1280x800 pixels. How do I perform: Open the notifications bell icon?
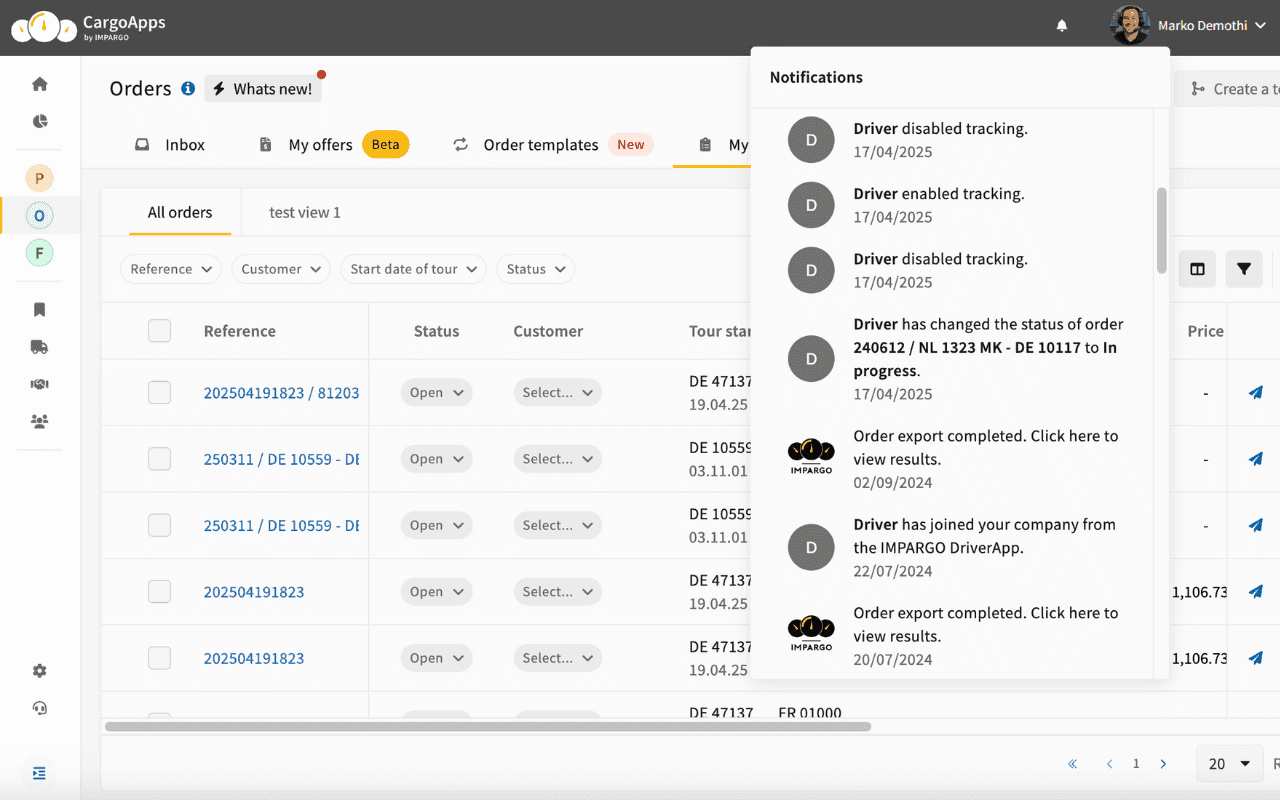click(x=1062, y=26)
